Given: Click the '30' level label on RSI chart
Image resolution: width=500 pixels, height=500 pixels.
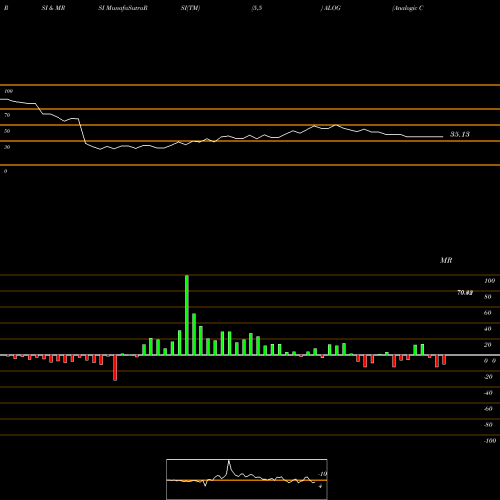Looking at the screenshot, I should [x=7, y=147].
